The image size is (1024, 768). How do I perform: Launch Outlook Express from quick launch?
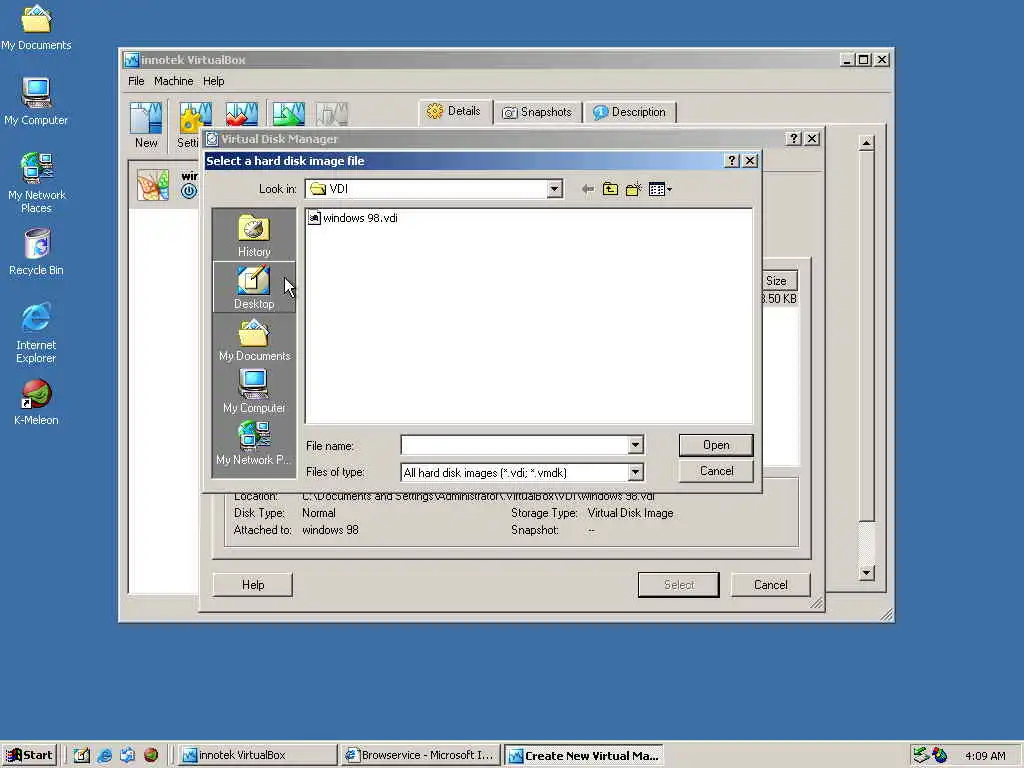click(x=127, y=755)
